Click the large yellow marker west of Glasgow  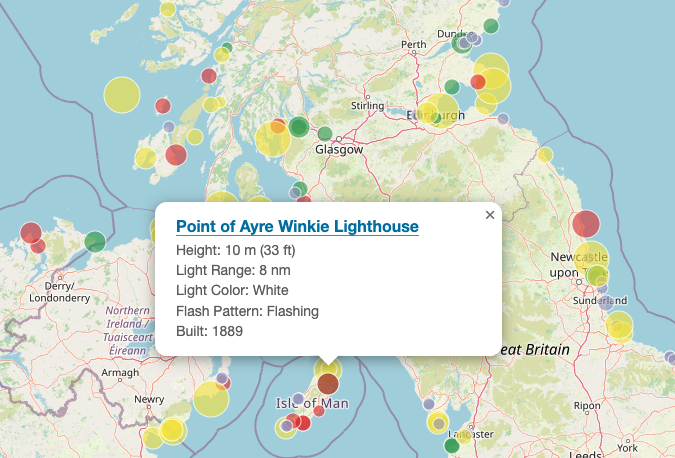click(273, 139)
